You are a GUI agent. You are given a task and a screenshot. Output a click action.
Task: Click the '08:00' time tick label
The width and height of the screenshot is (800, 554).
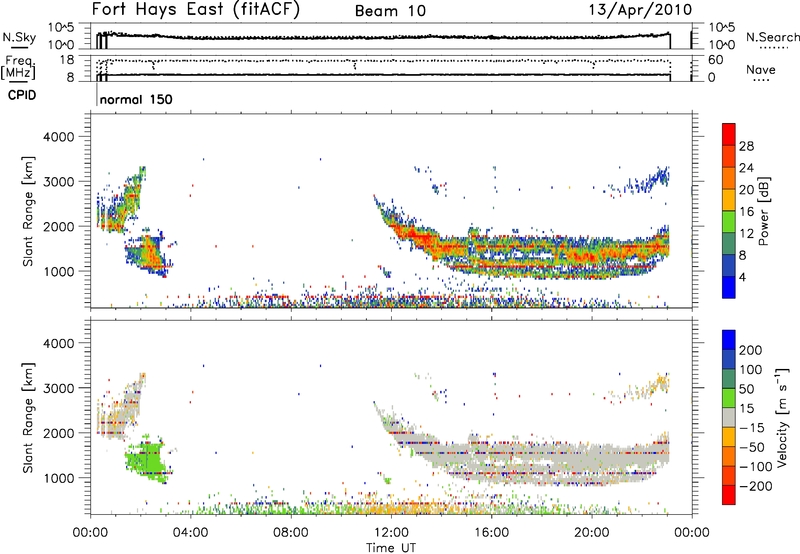tap(291, 533)
